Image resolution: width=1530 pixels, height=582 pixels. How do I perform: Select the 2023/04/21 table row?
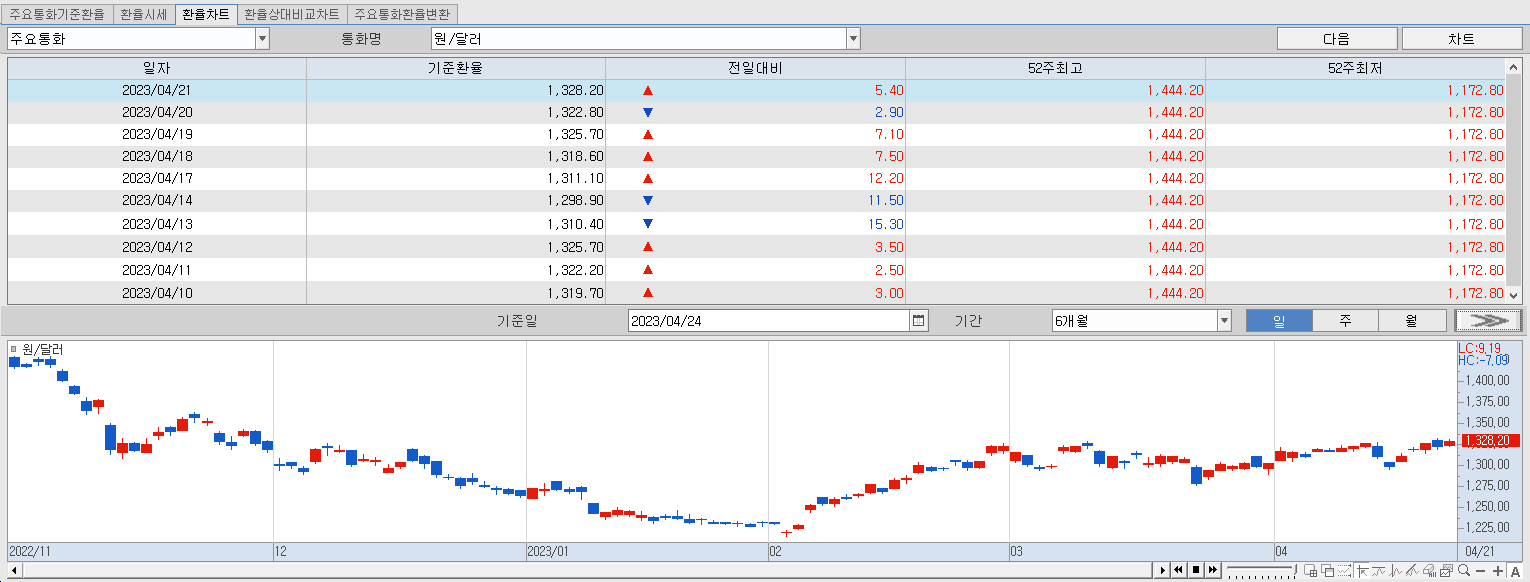tap(756, 90)
